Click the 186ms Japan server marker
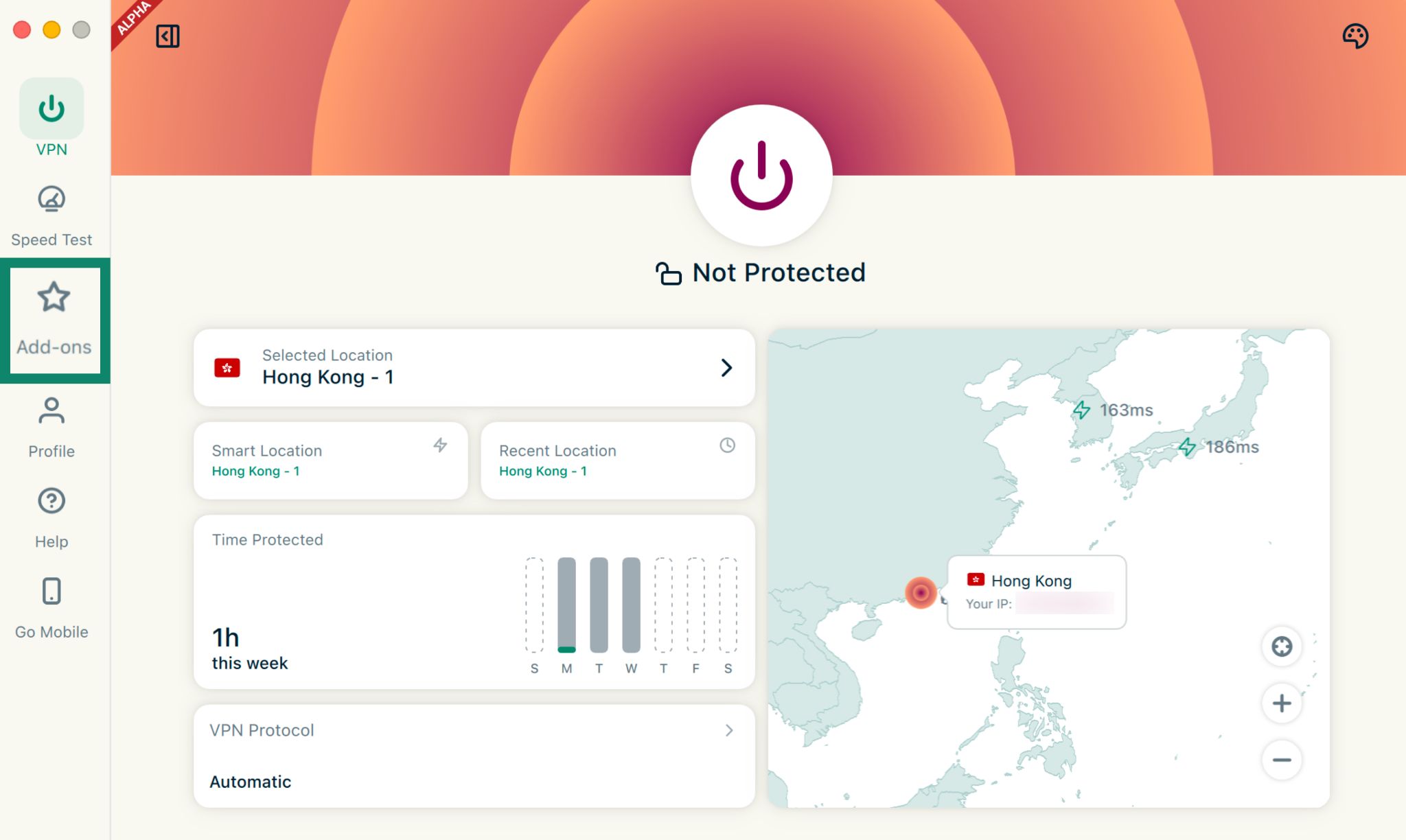The image size is (1406, 840). [1187, 447]
